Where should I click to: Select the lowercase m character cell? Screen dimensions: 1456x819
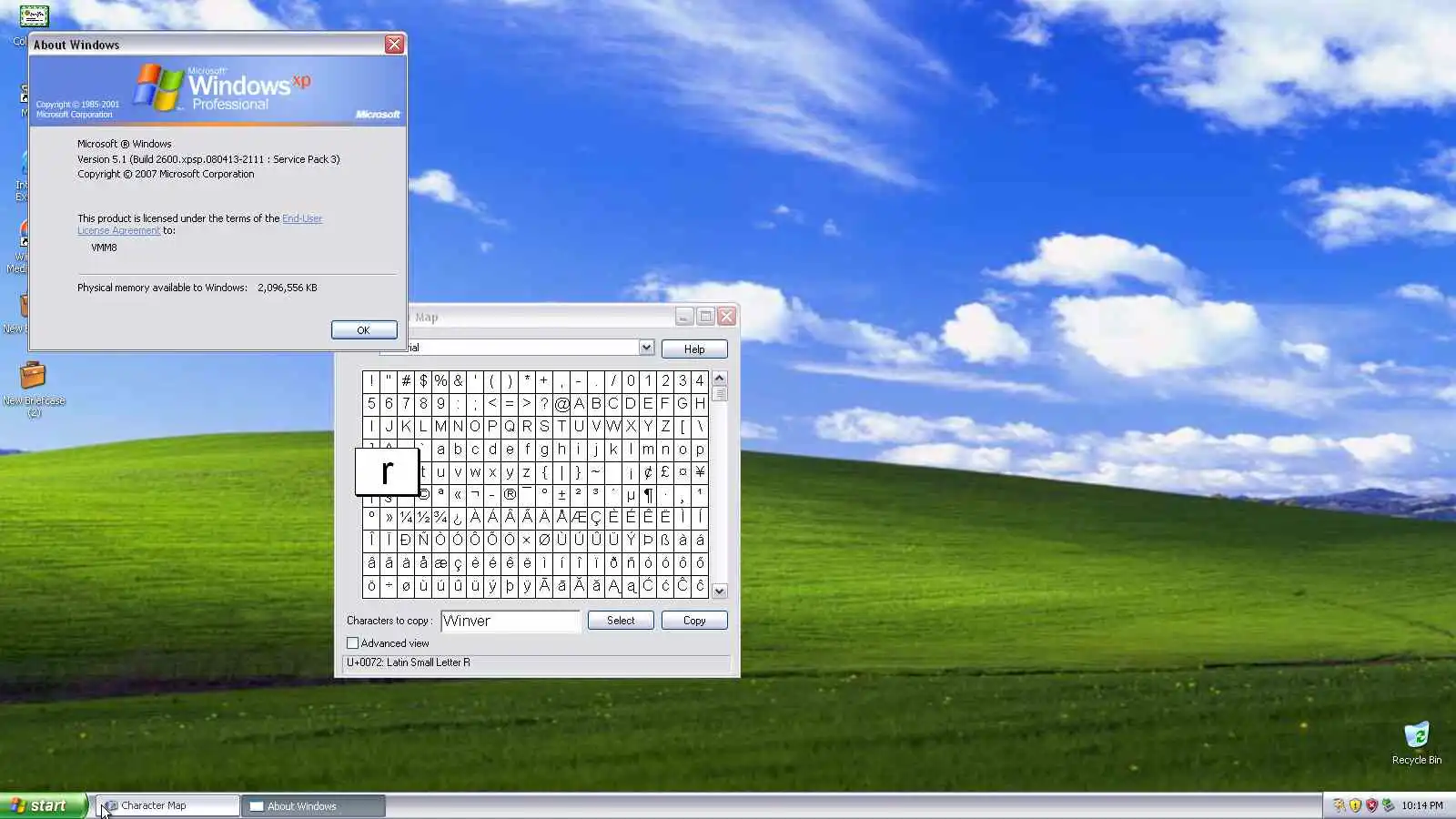[648, 449]
